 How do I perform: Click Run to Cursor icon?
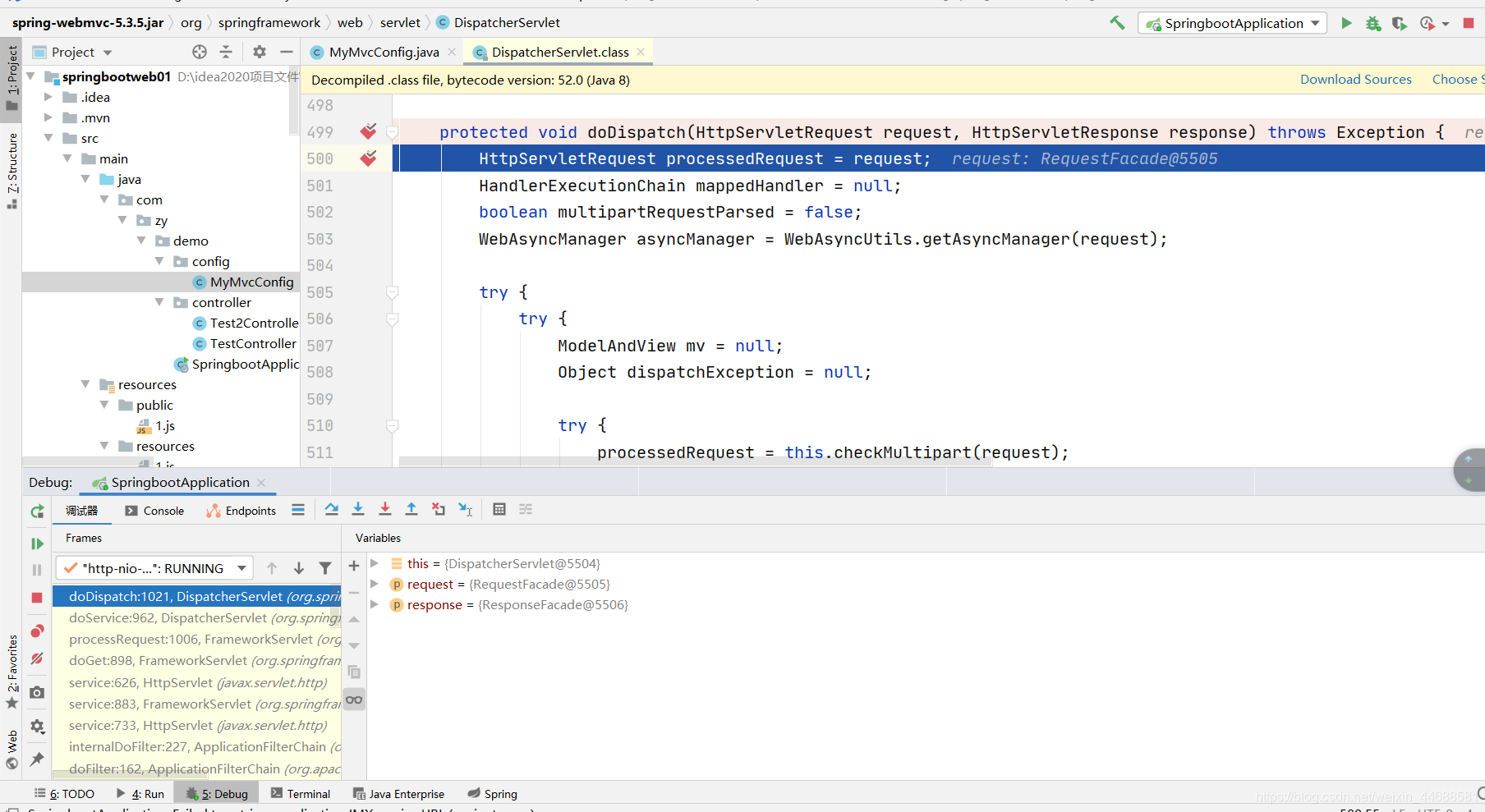point(466,510)
